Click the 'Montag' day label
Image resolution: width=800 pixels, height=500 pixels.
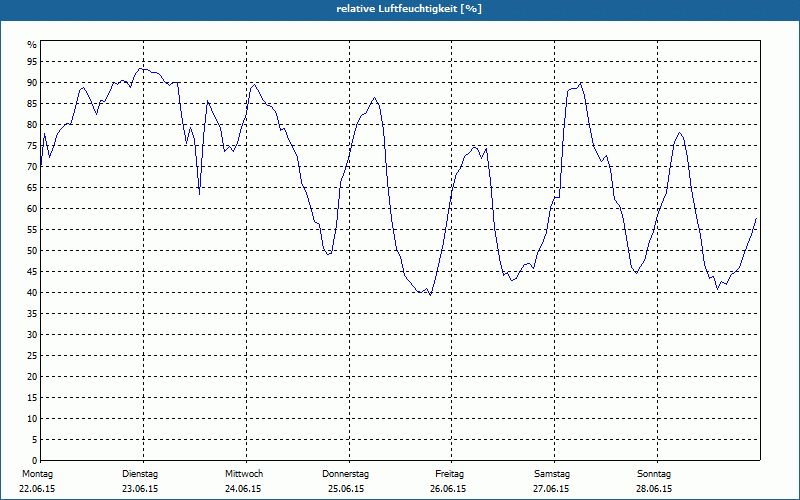tap(38, 474)
